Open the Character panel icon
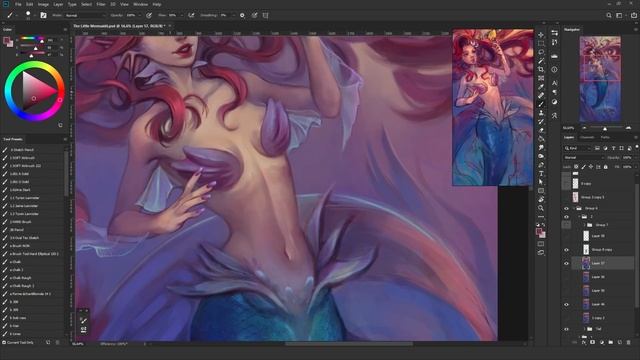 (554, 83)
